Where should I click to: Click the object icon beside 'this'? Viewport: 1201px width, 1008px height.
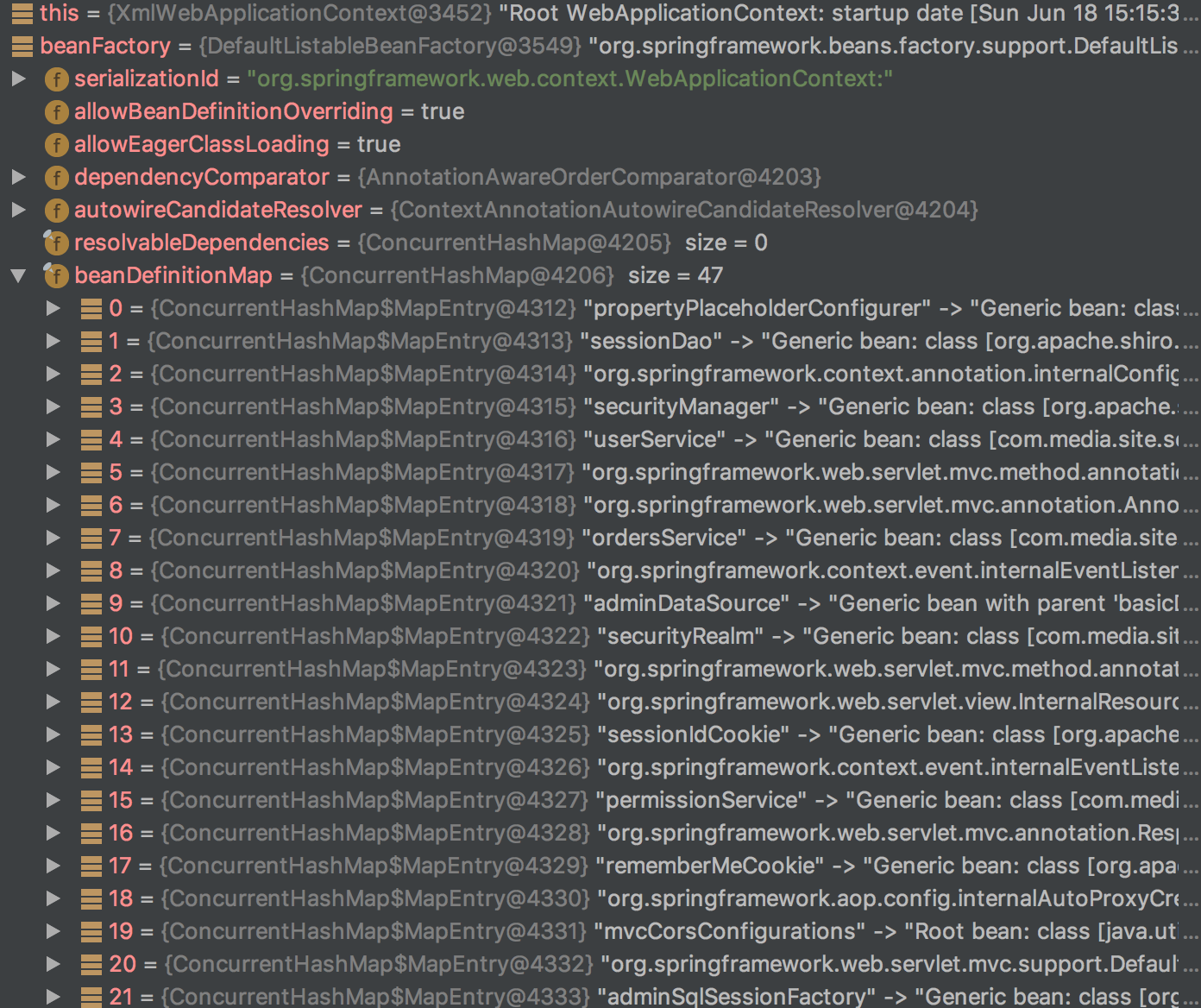pos(22,13)
